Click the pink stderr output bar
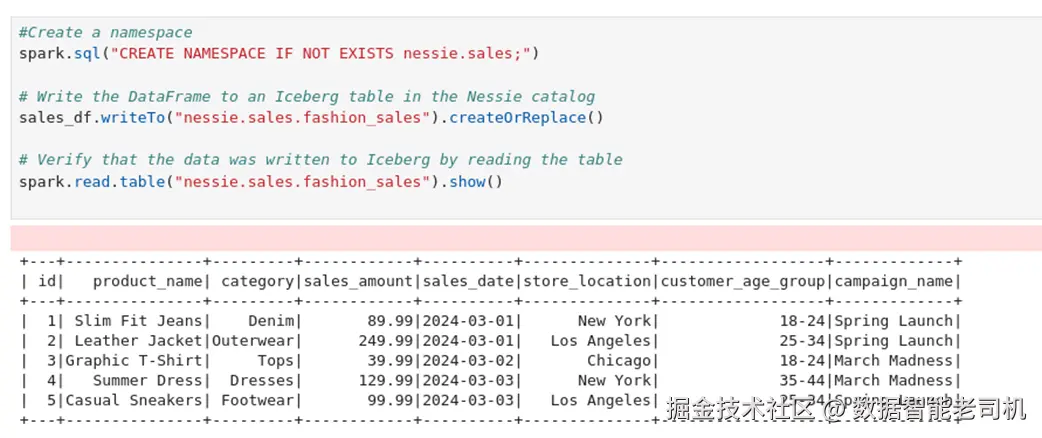Viewport: 1042px width, 438px height. (x=526, y=238)
